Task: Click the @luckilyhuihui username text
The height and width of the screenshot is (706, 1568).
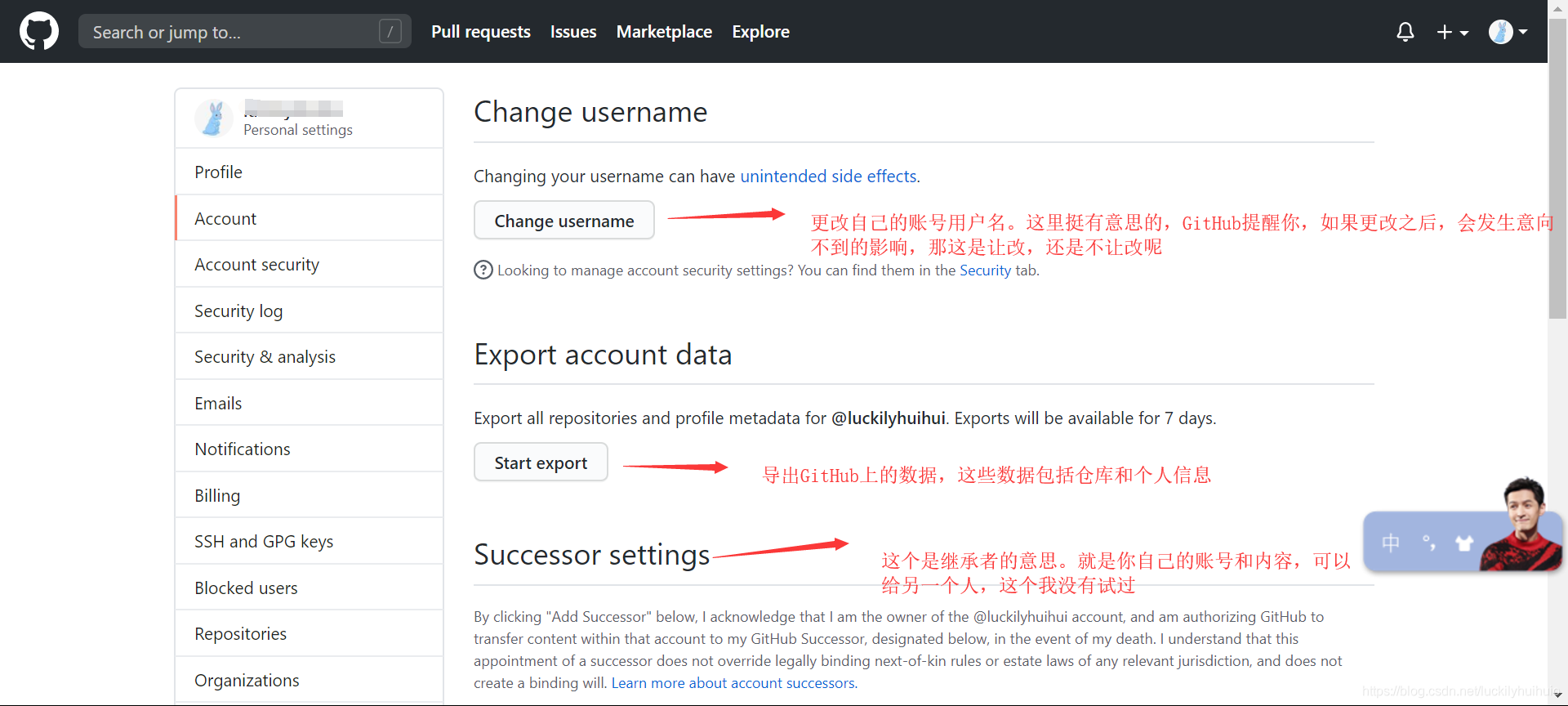Action: coord(889,418)
